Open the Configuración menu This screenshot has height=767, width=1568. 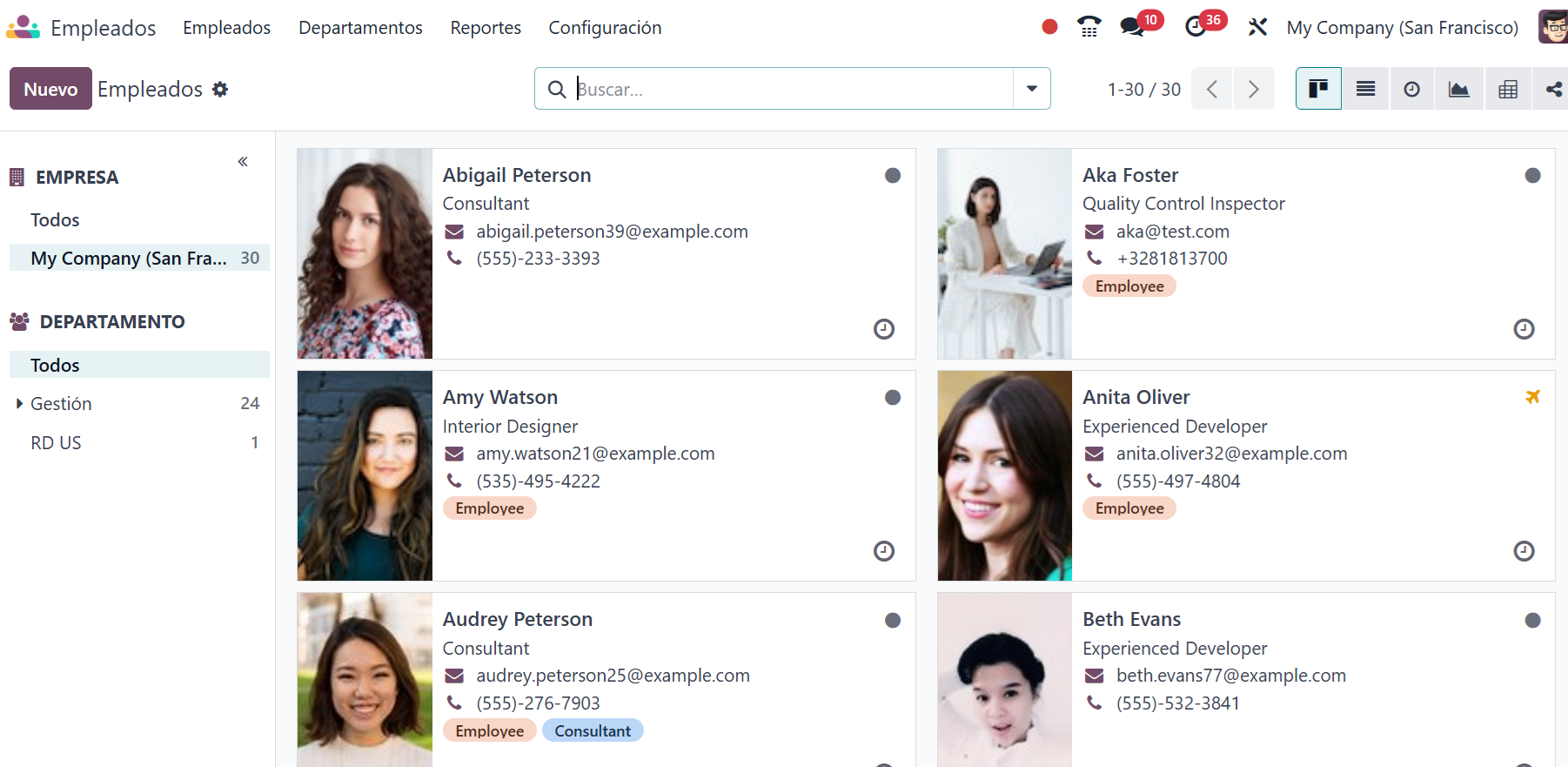605,28
